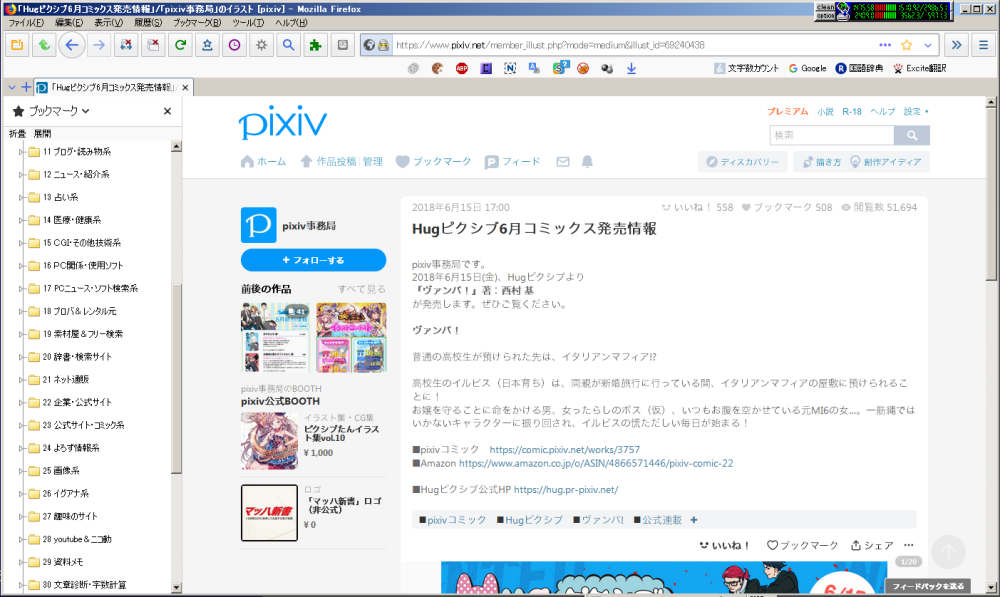
Task: Open the ファイル(F) menu
Action: 26,22
